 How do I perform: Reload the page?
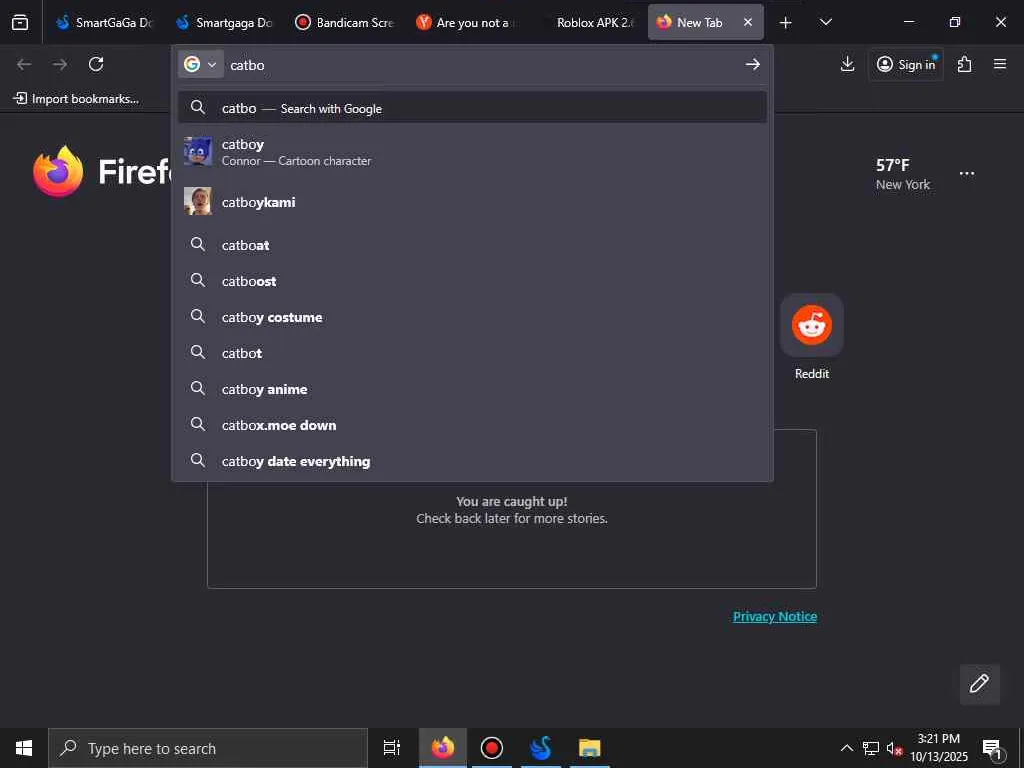tap(96, 64)
